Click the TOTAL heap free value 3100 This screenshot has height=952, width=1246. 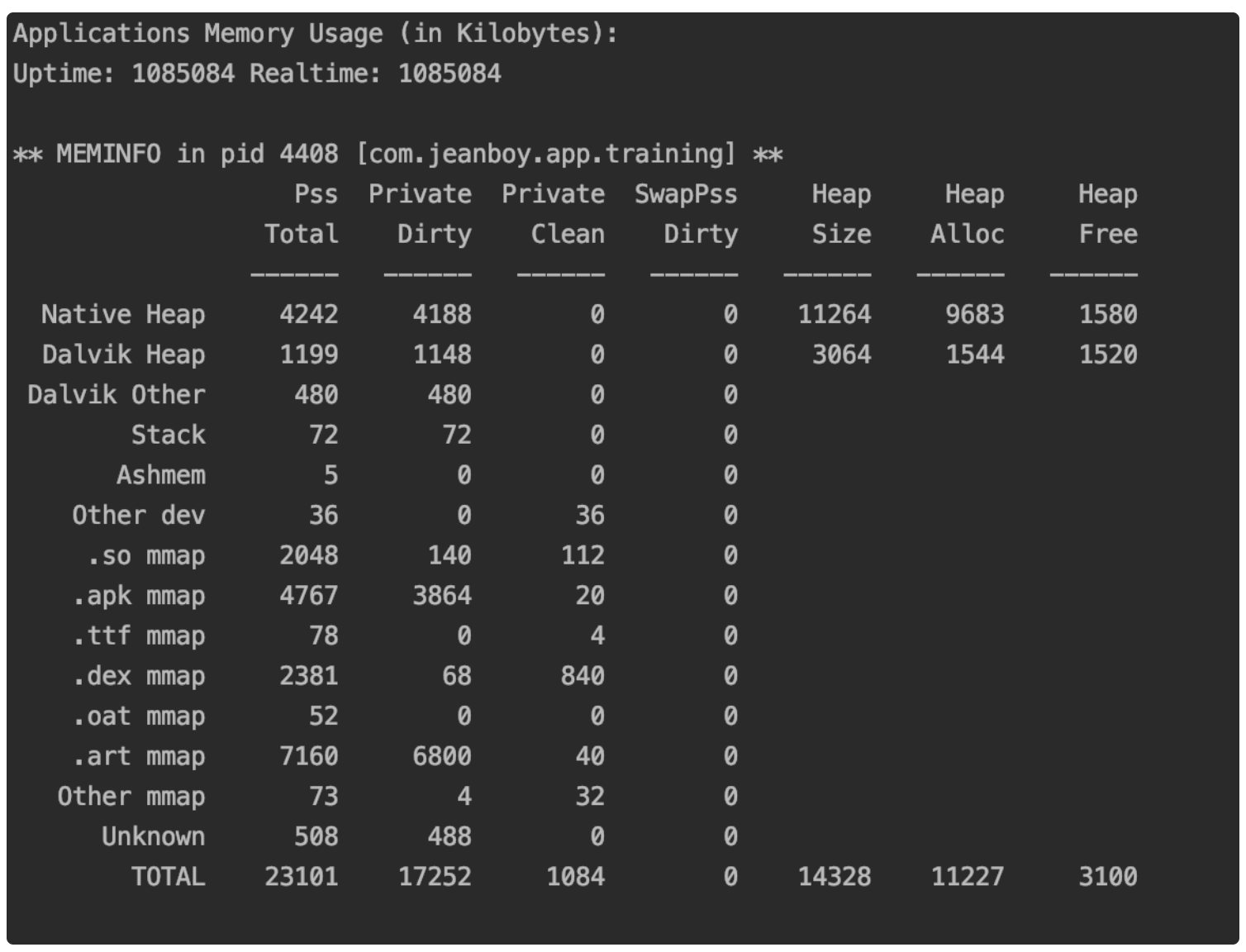click(x=1107, y=877)
